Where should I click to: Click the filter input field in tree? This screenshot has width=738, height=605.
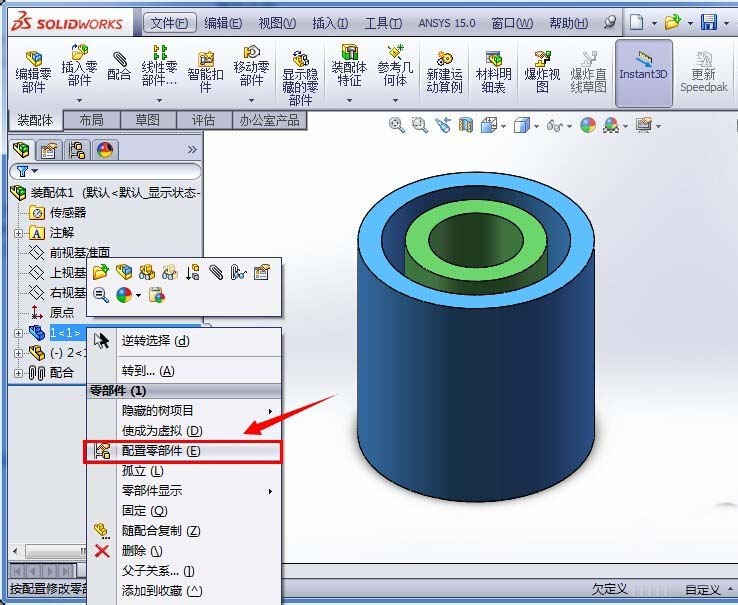point(105,171)
